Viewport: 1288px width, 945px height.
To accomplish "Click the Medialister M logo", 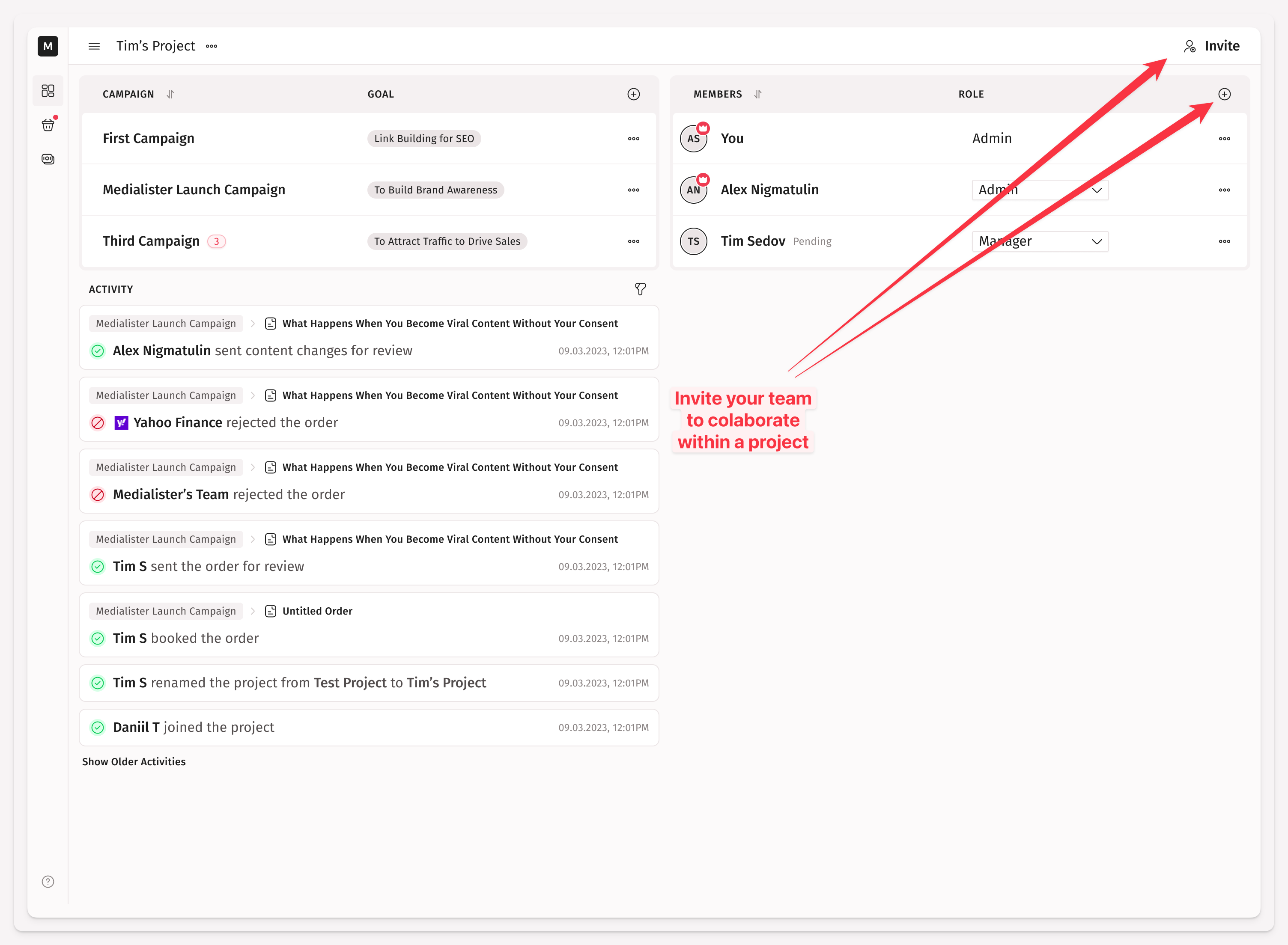I will point(48,46).
